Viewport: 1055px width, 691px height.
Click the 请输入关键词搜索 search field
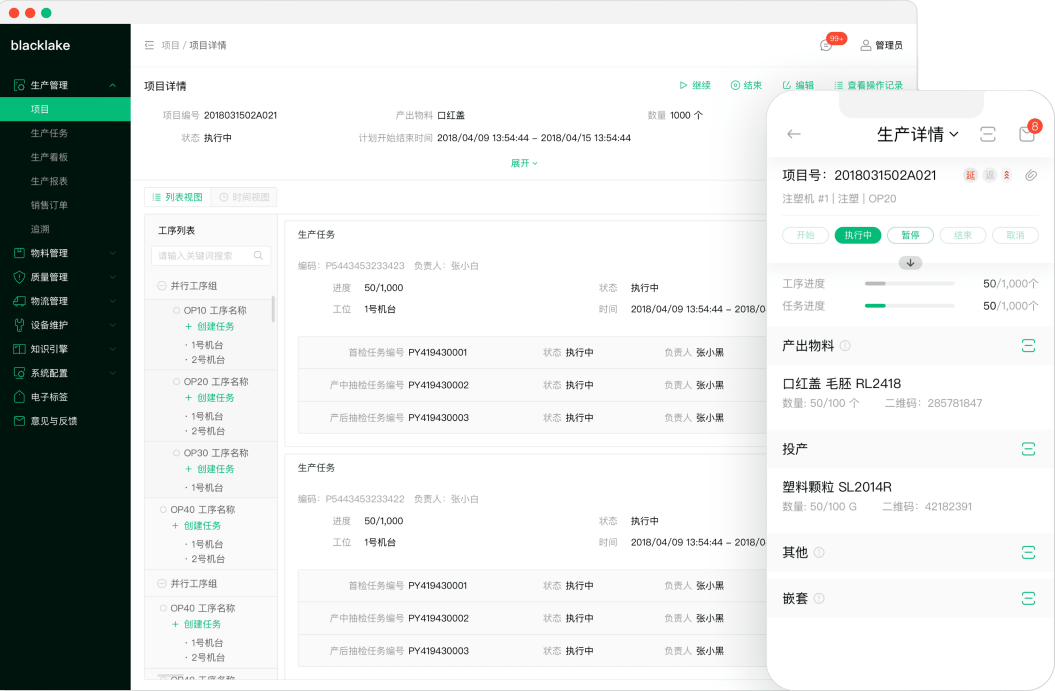coord(211,256)
